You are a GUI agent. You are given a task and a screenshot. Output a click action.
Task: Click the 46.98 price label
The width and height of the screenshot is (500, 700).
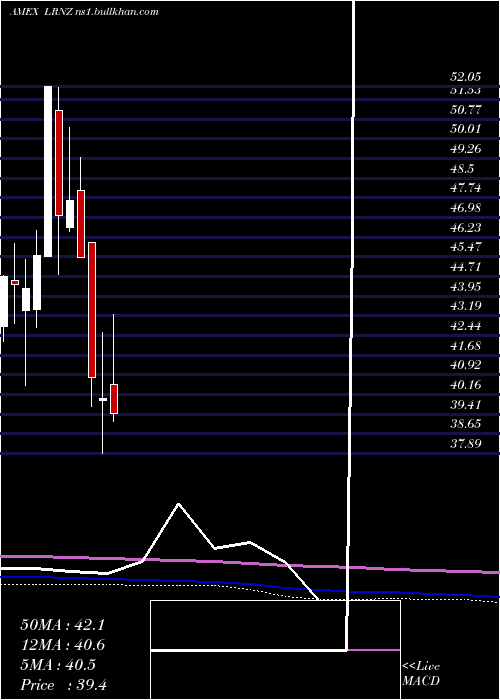coord(466,208)
